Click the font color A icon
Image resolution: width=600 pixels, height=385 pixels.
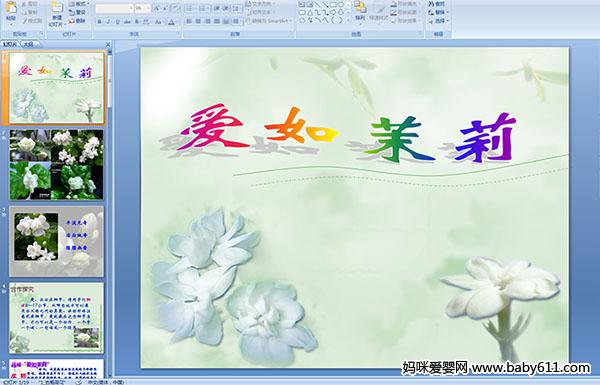[x=171, y=22]
